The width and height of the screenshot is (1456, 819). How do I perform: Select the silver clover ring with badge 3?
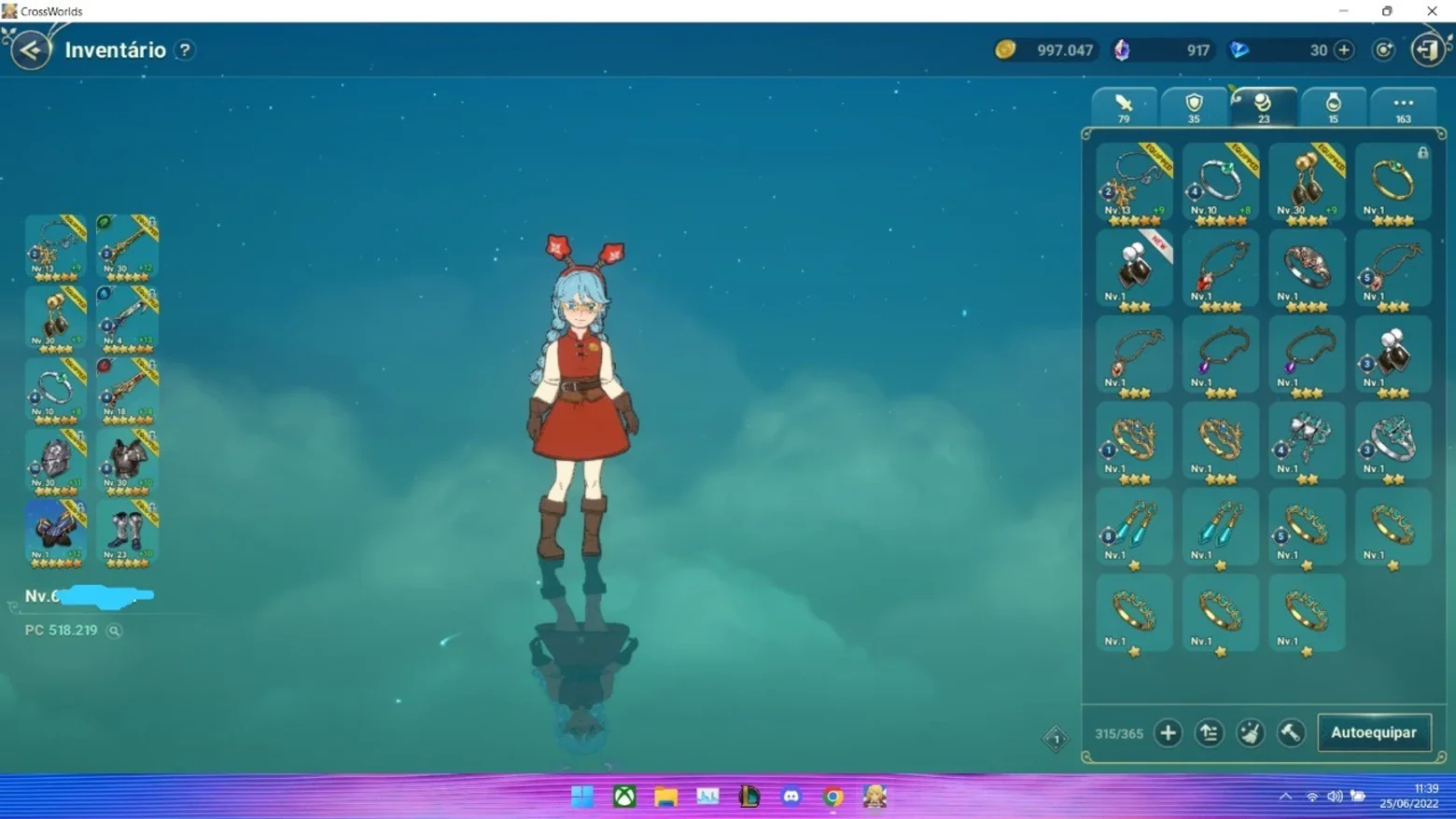(x=1393, y=443)
